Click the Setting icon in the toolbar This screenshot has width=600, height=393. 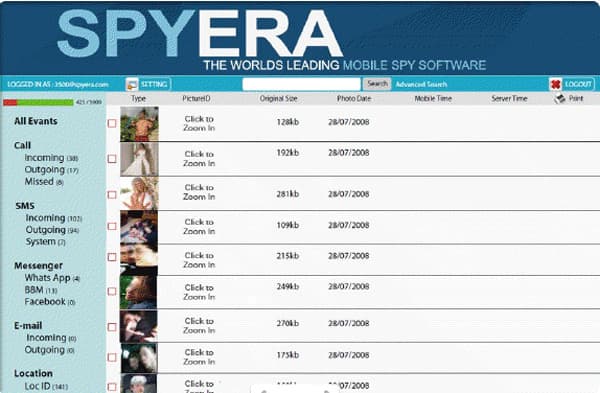pyautogui.click(x=132, y=84)
